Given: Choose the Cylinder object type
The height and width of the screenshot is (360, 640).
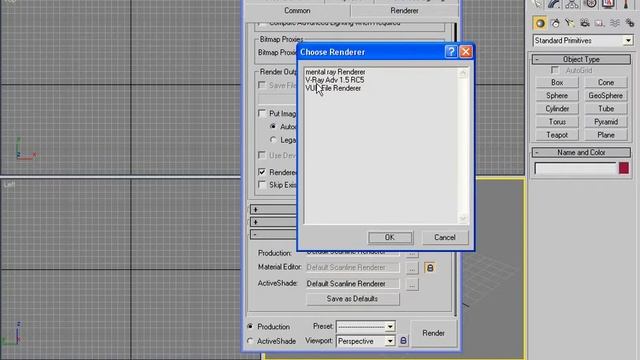Looking at the screenshot, I should click(x=557, y=109).
